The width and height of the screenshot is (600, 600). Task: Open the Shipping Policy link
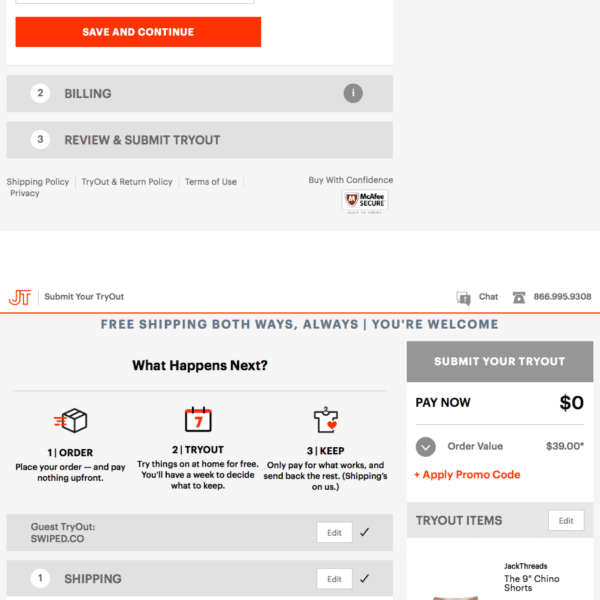pos(38,182)
